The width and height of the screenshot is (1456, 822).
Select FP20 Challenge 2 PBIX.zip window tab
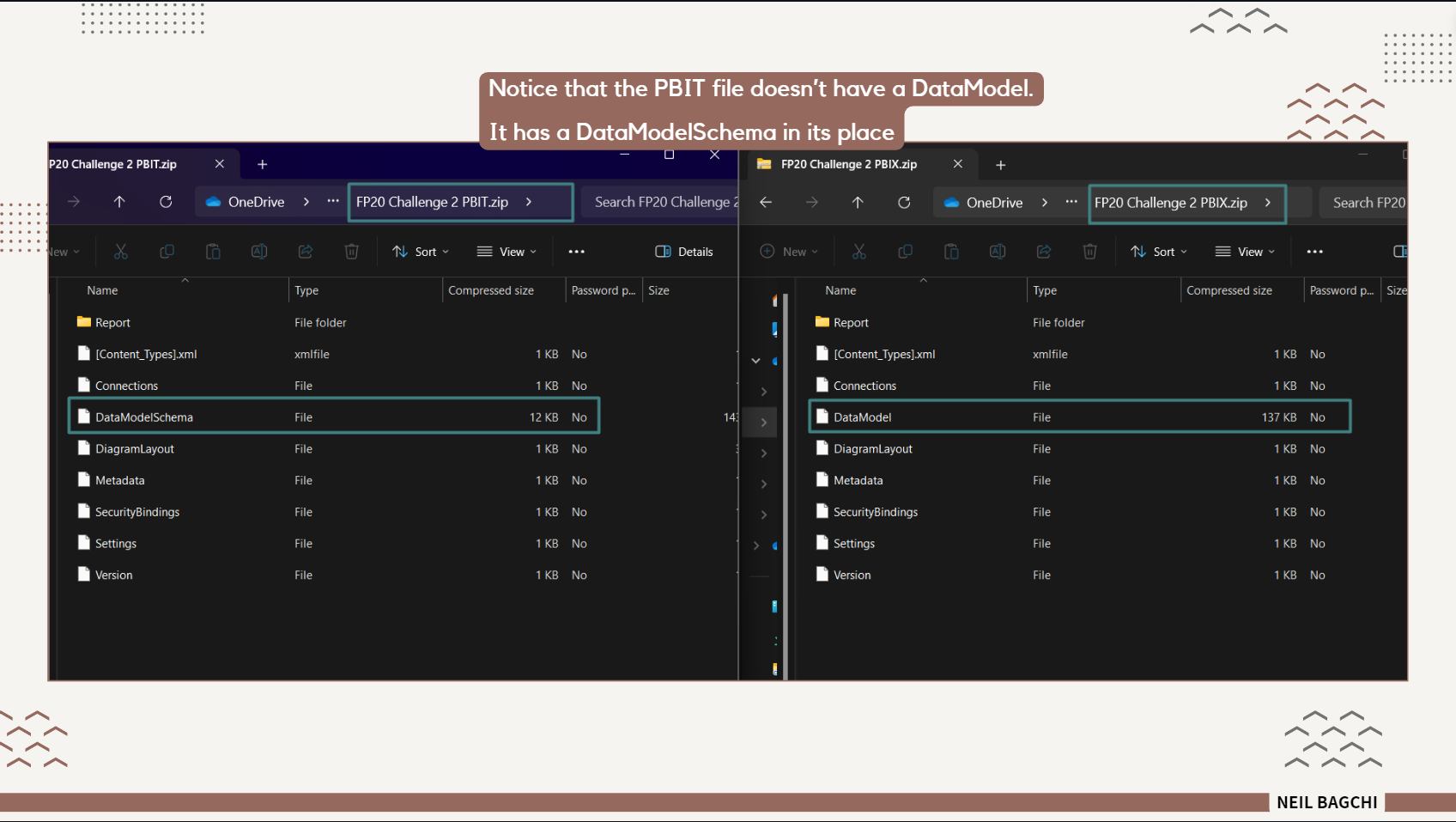point(863,164)
